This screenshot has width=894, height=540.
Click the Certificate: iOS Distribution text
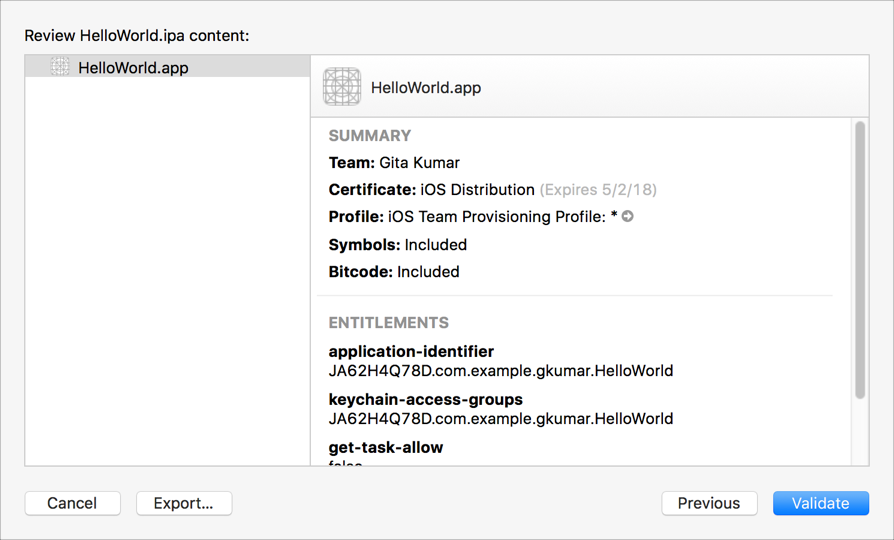point(432,189)
